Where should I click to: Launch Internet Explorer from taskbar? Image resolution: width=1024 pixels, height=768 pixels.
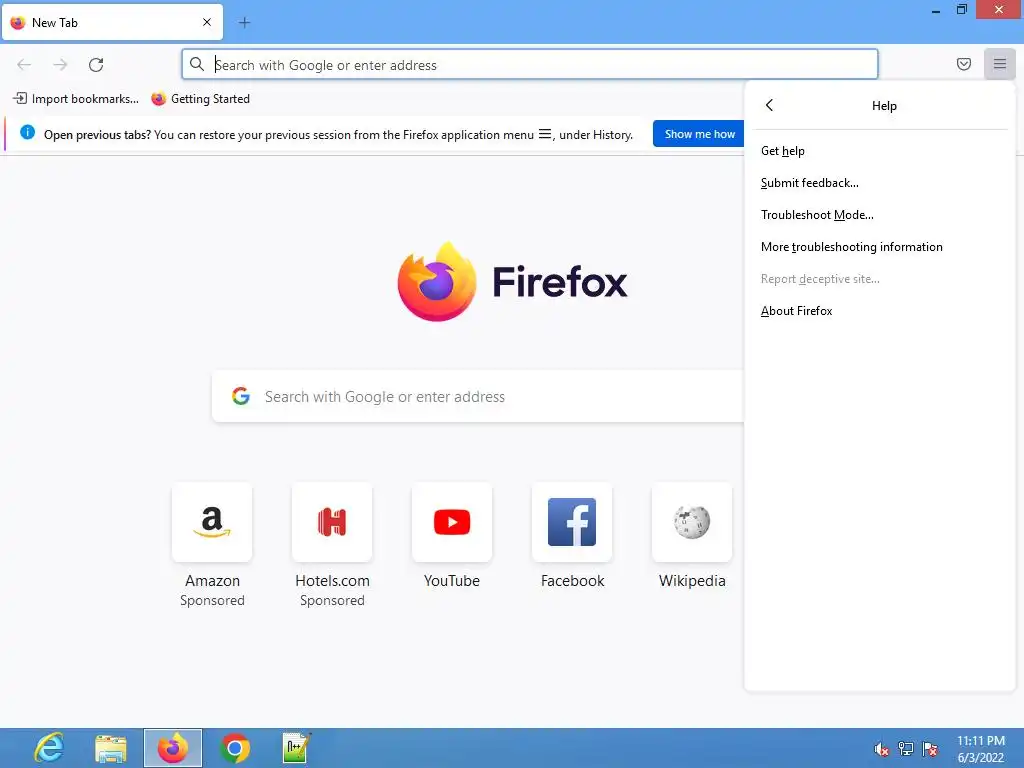pyautogui.click(x=49, y=748)
